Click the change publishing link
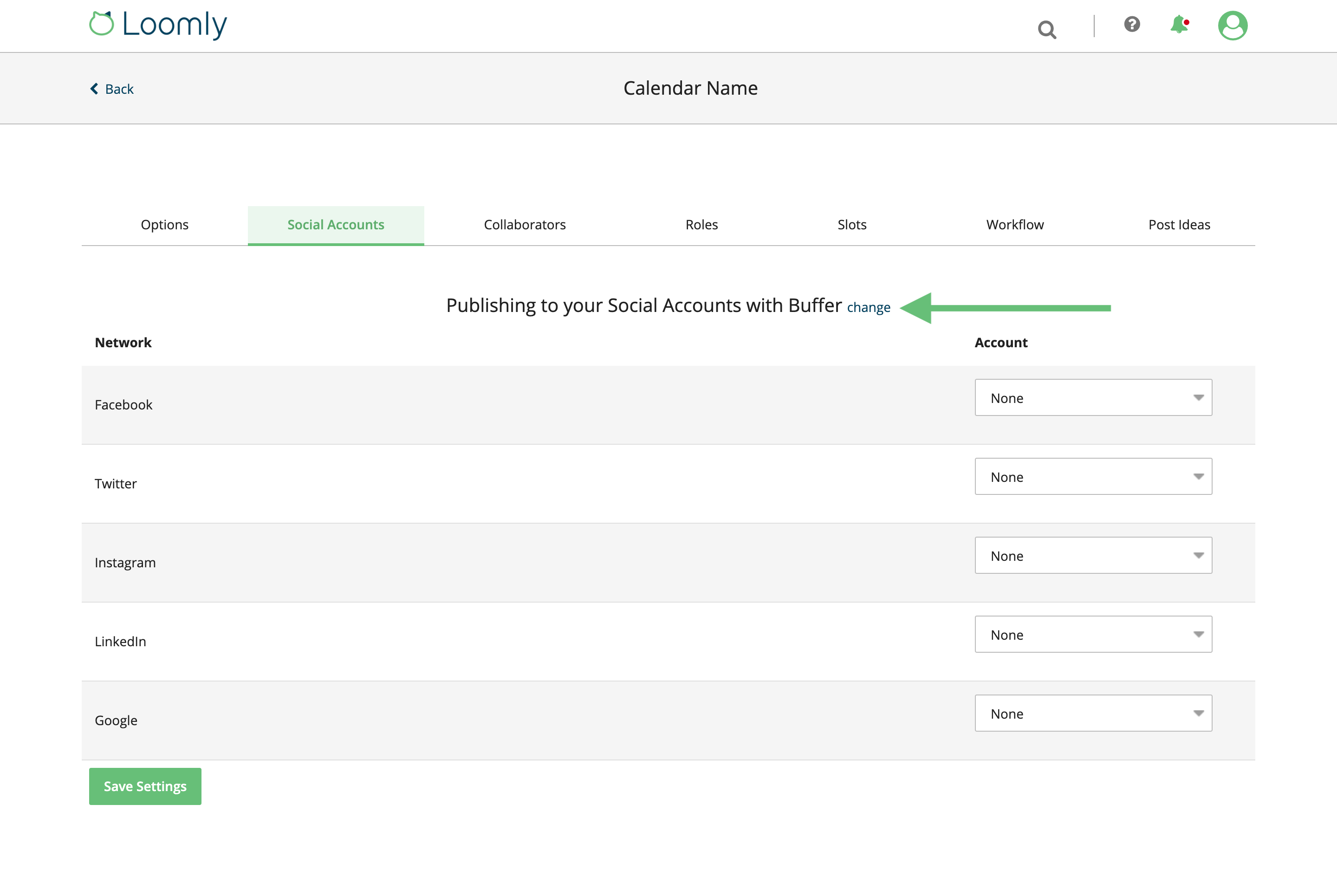This screenshot has width=1337, height=896. 868,307
